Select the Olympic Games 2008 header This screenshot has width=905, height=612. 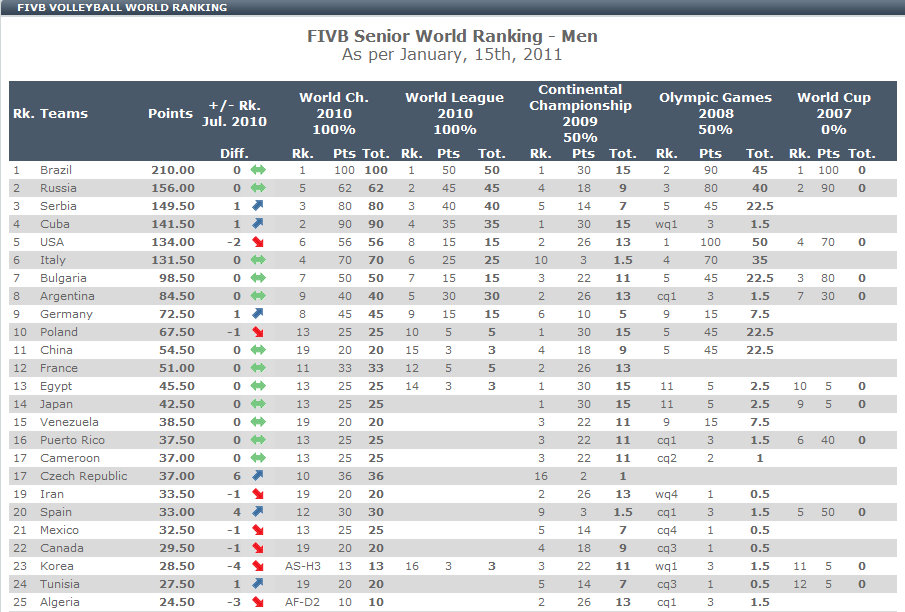(715, 113)
